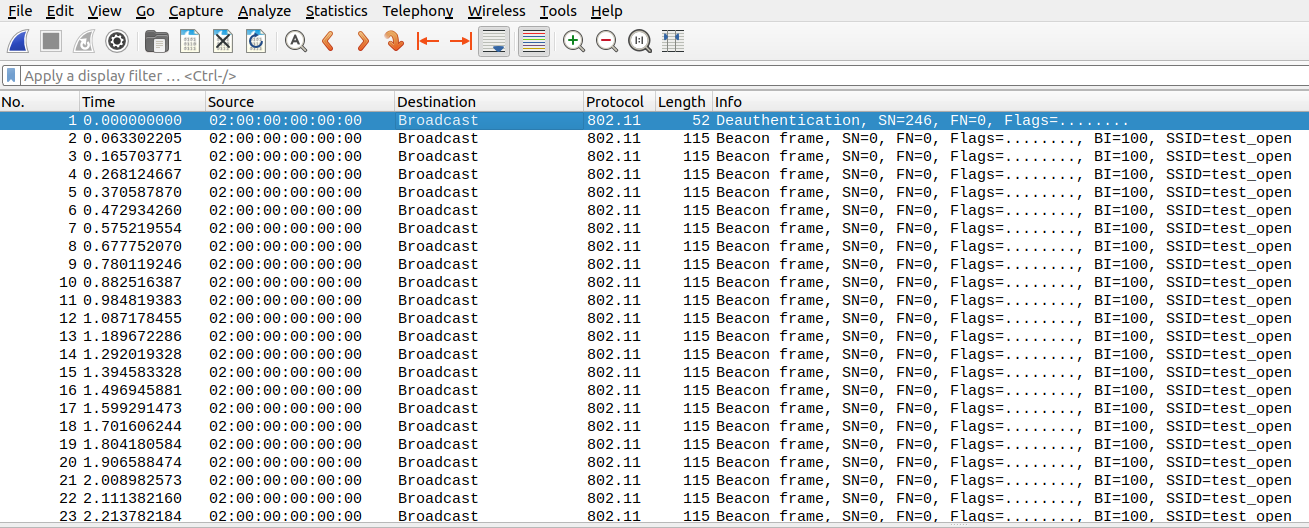Click the display filter input field

[x=600, y=76]
